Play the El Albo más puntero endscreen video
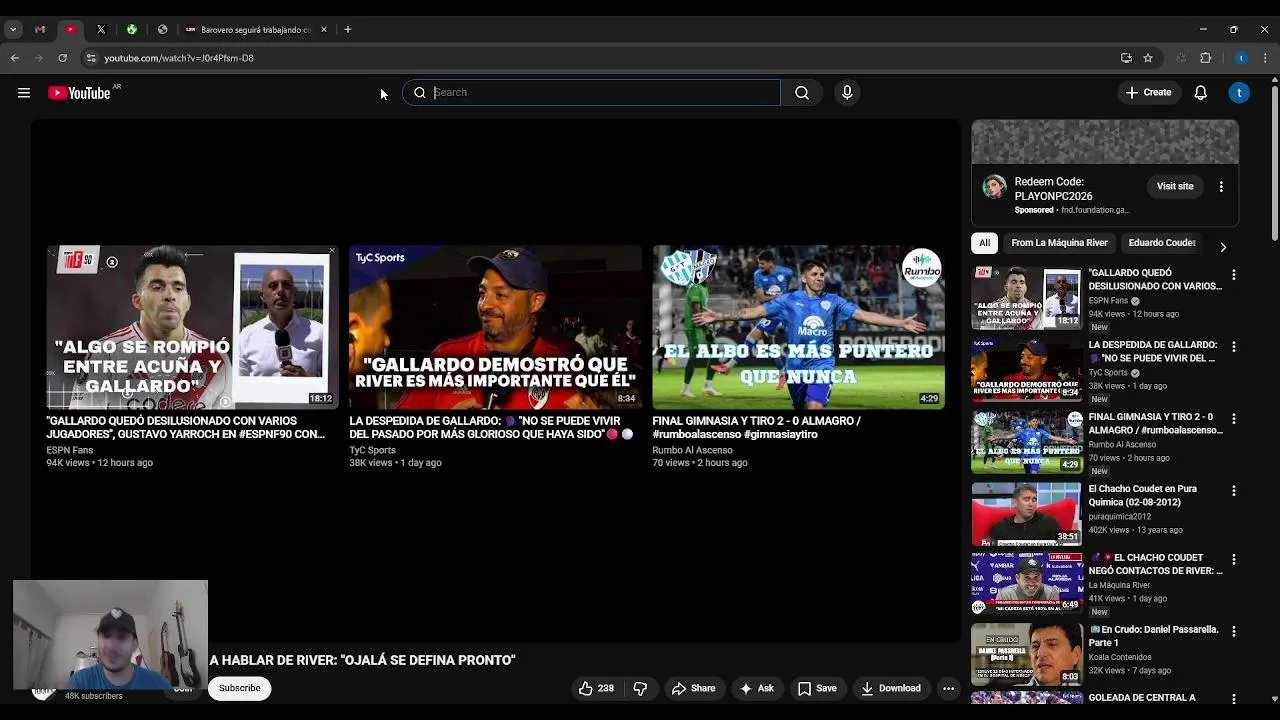The height and width of the screenshot is (720, 1280). [x=798, y=328]
